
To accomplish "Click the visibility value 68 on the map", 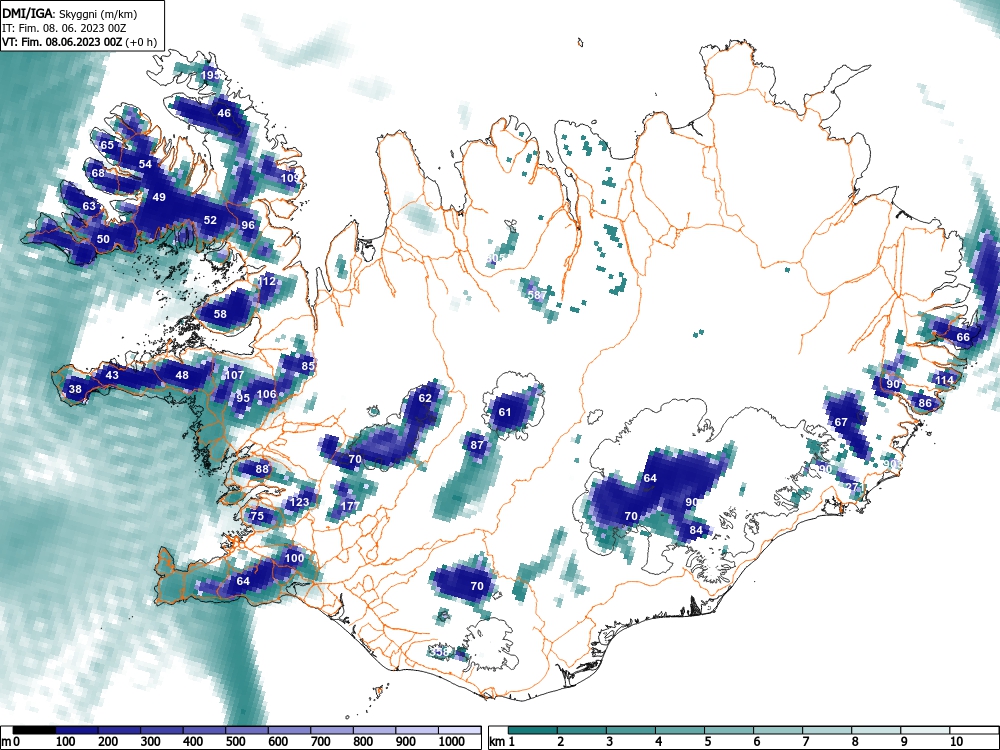I will pos(98,173).
